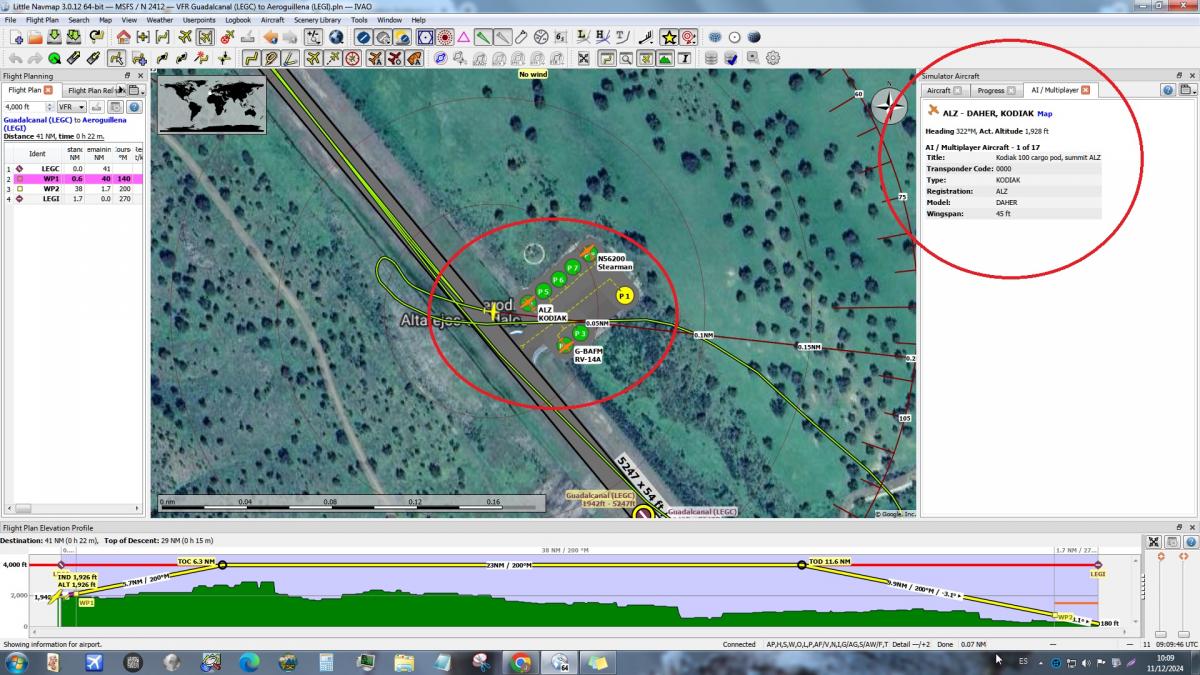This screenshot has height=675, width=1200.
Task: Click the green circular reload icon
Action: pyautogui.click(x=54, y=58)
